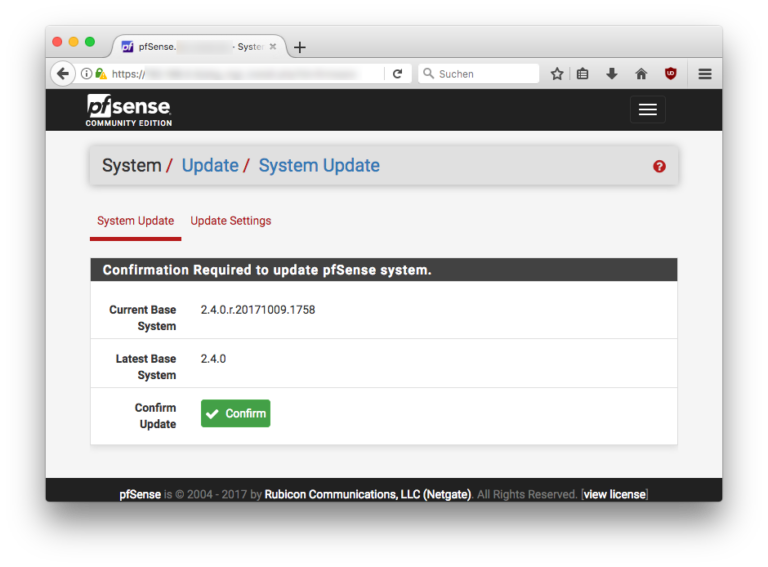Image resolution: width=768 pixels, height=567 pixels.
Task: Click the Update breadcrumb link
Action: click(210, 166)
